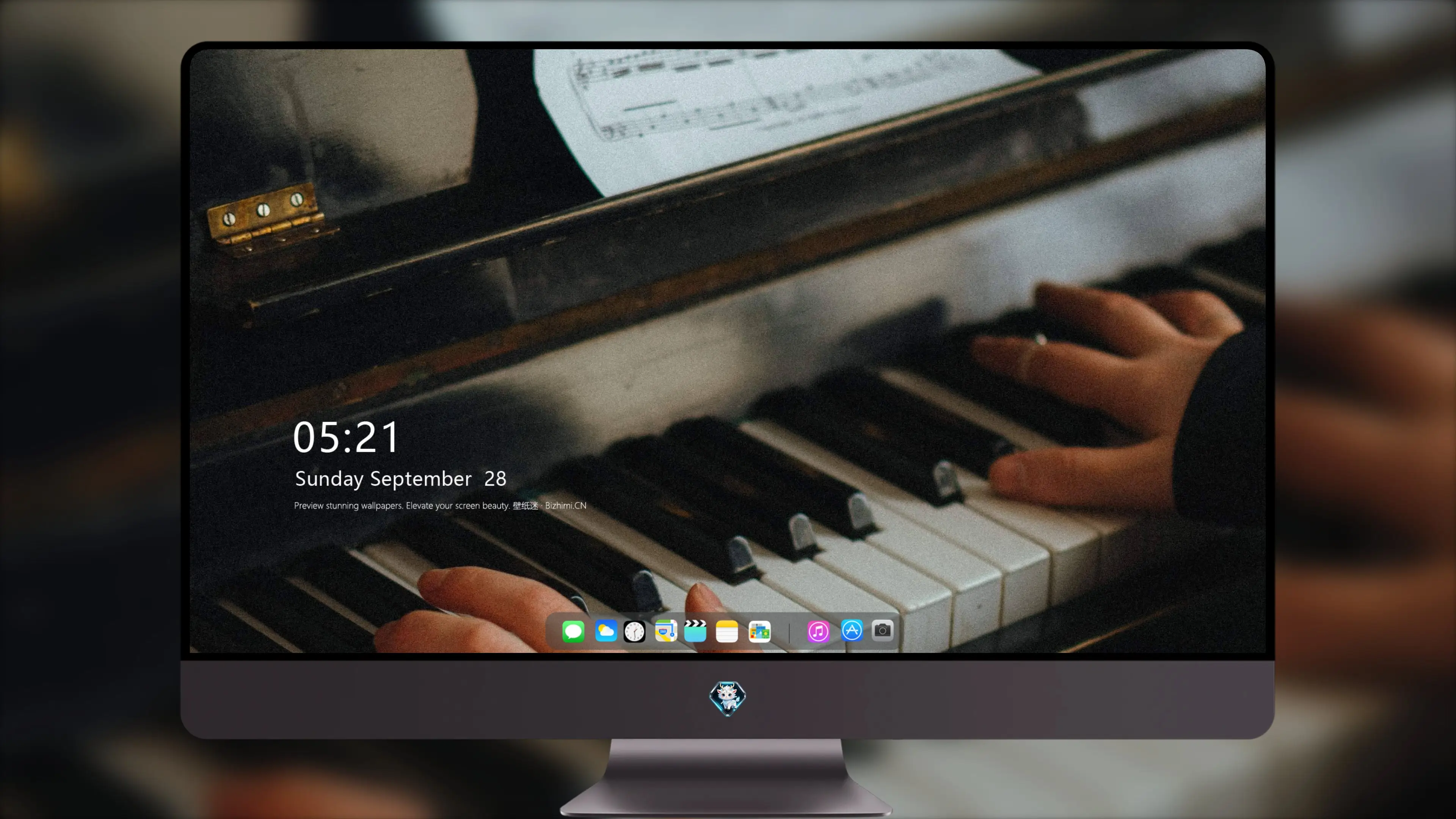The height and width of the screenshot is (819, 1456).
Task: Open the Camera app in the dock
Action: pos(882,630)
